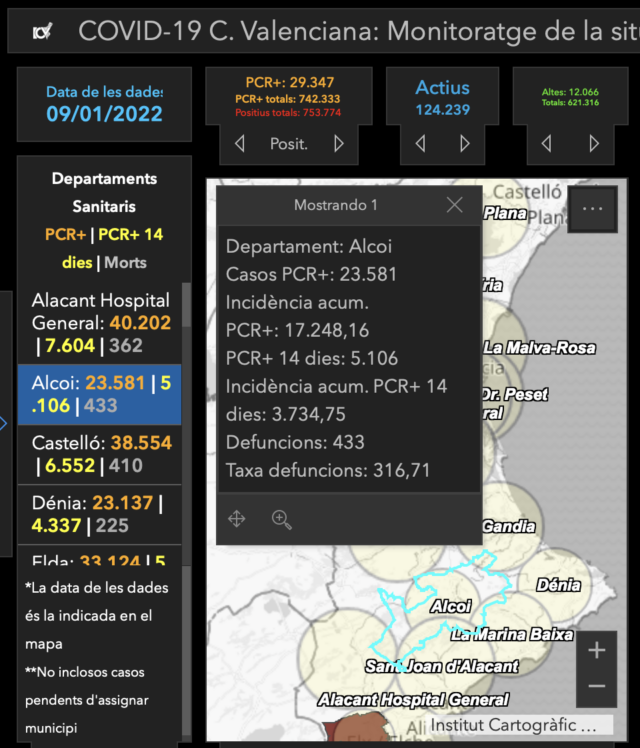
Task: Click the Gandia label on map
Action: [508, 527]
